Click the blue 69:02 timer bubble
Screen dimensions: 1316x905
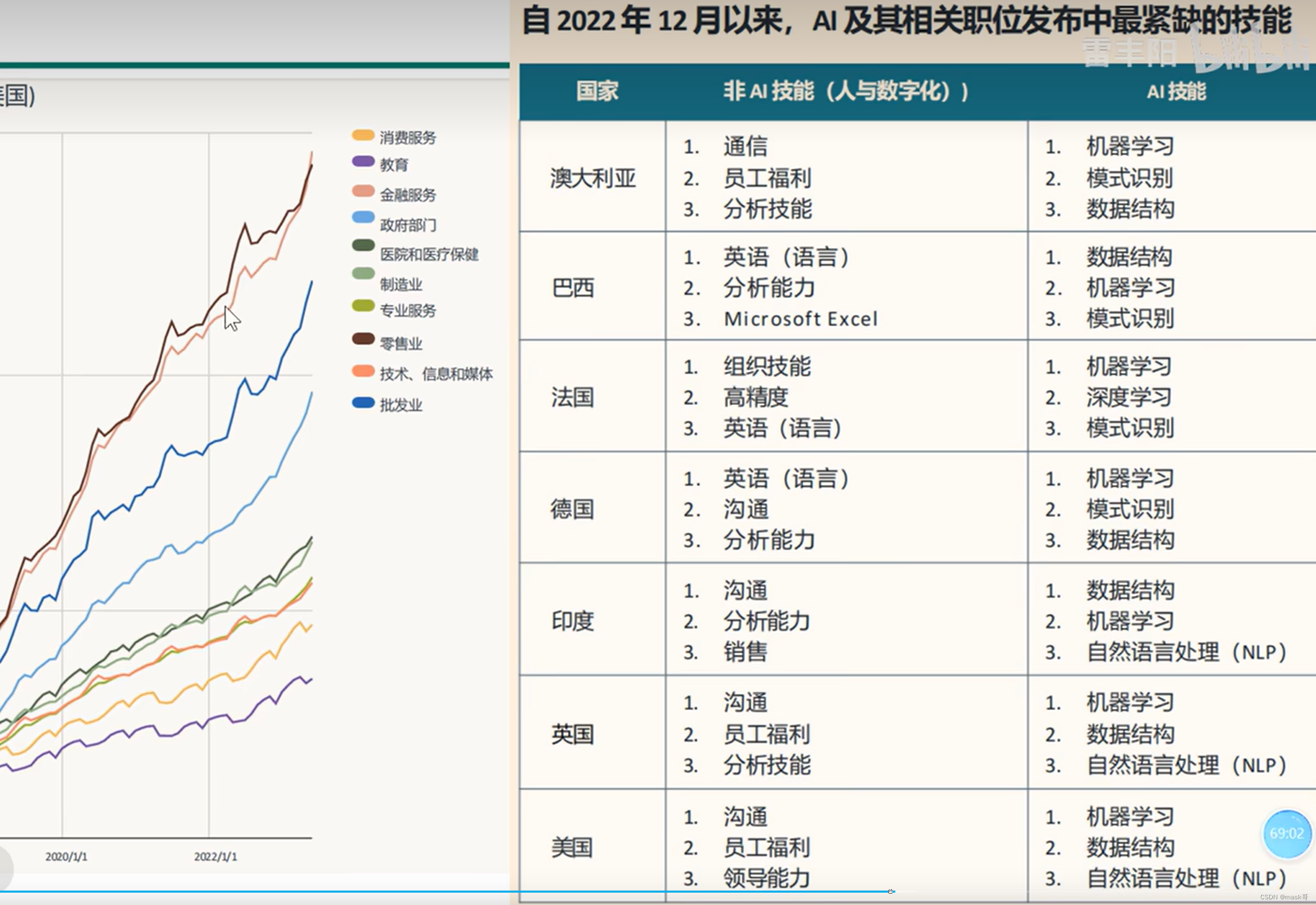coord(1287,833)
